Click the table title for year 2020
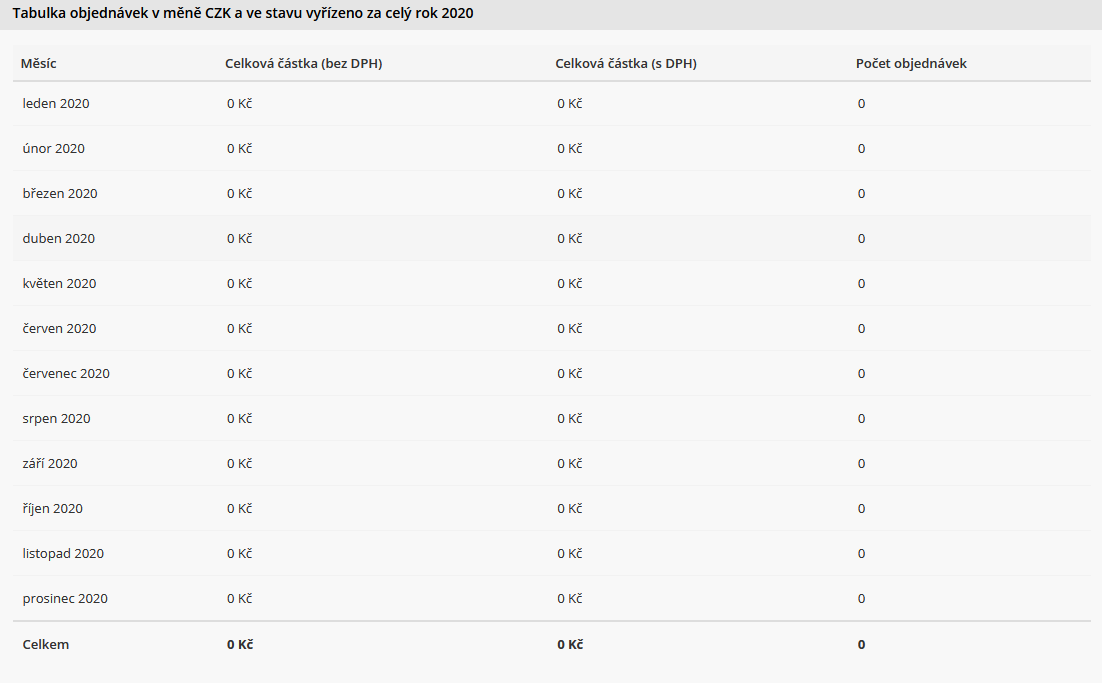Viewport: 1102px width, 683px height. [243, 13]
